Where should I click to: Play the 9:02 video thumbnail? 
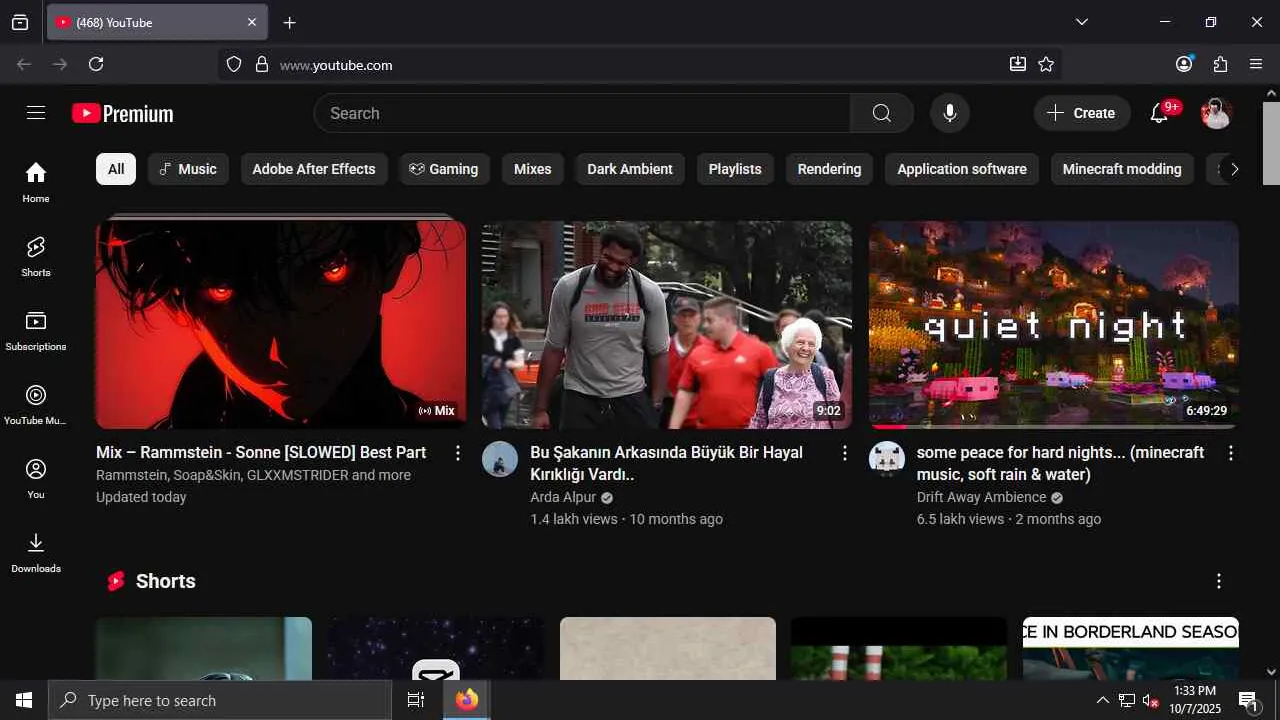tap(667, 325)
